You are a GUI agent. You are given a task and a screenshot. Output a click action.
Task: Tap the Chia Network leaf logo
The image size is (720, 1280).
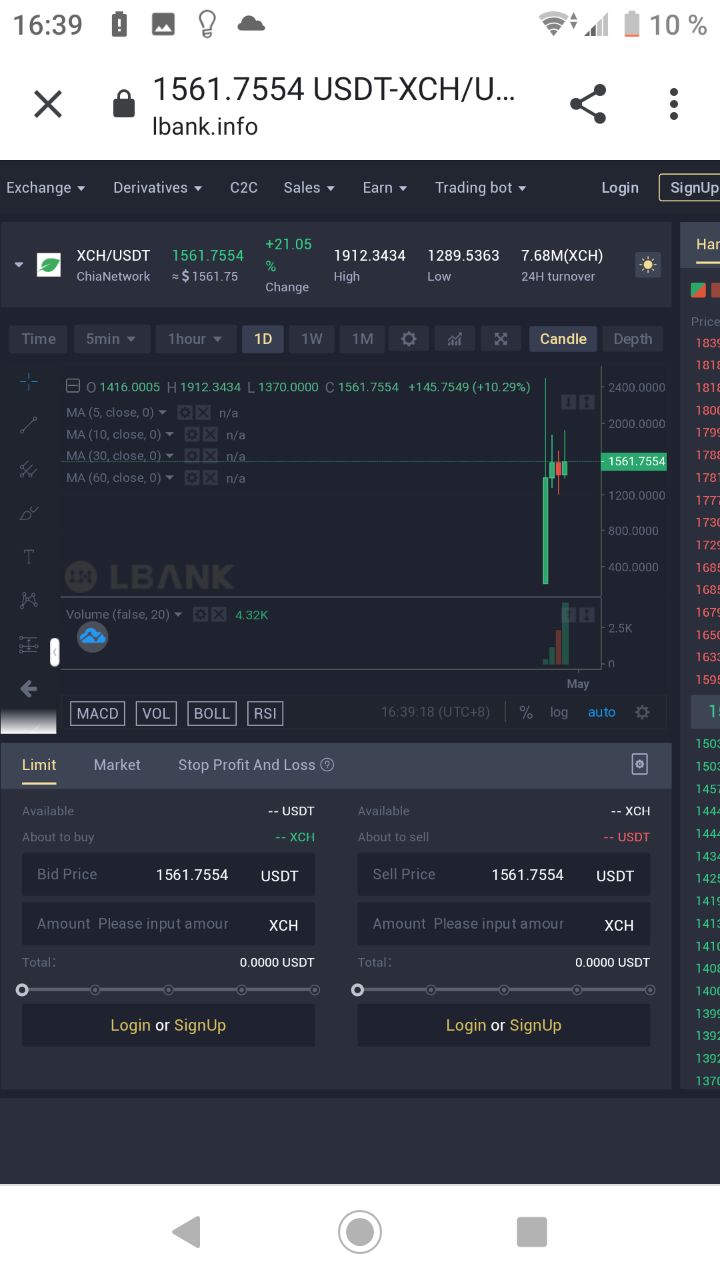click(x=49, y=265)
